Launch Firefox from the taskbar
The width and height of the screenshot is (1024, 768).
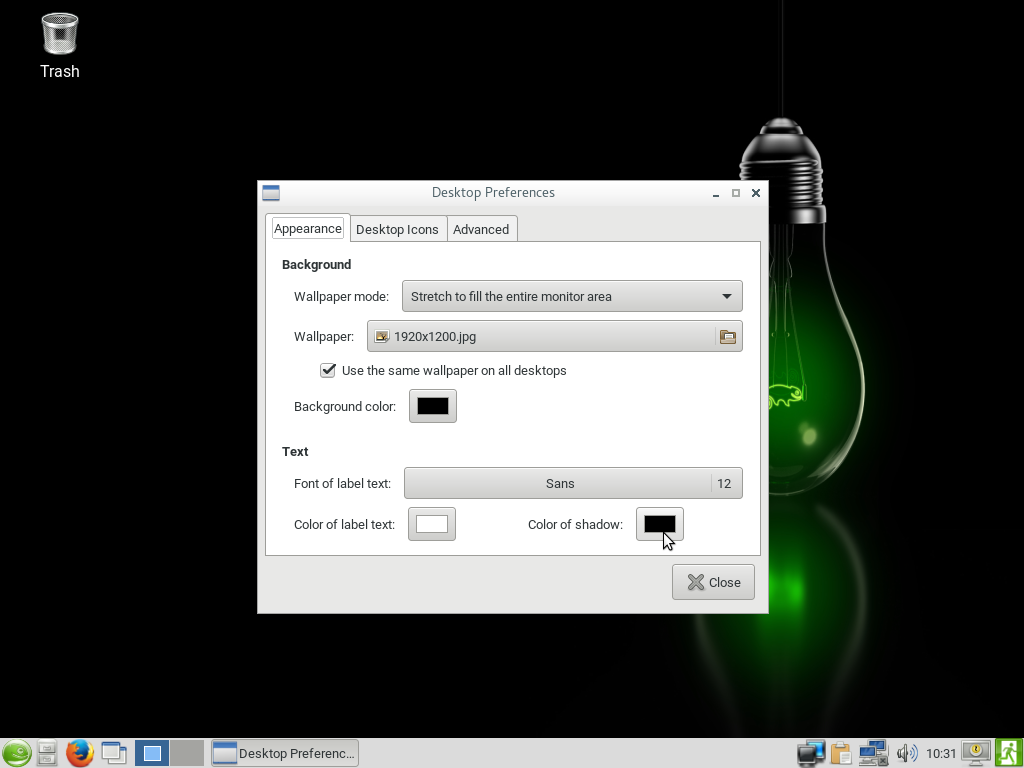[x=80, y=753]
